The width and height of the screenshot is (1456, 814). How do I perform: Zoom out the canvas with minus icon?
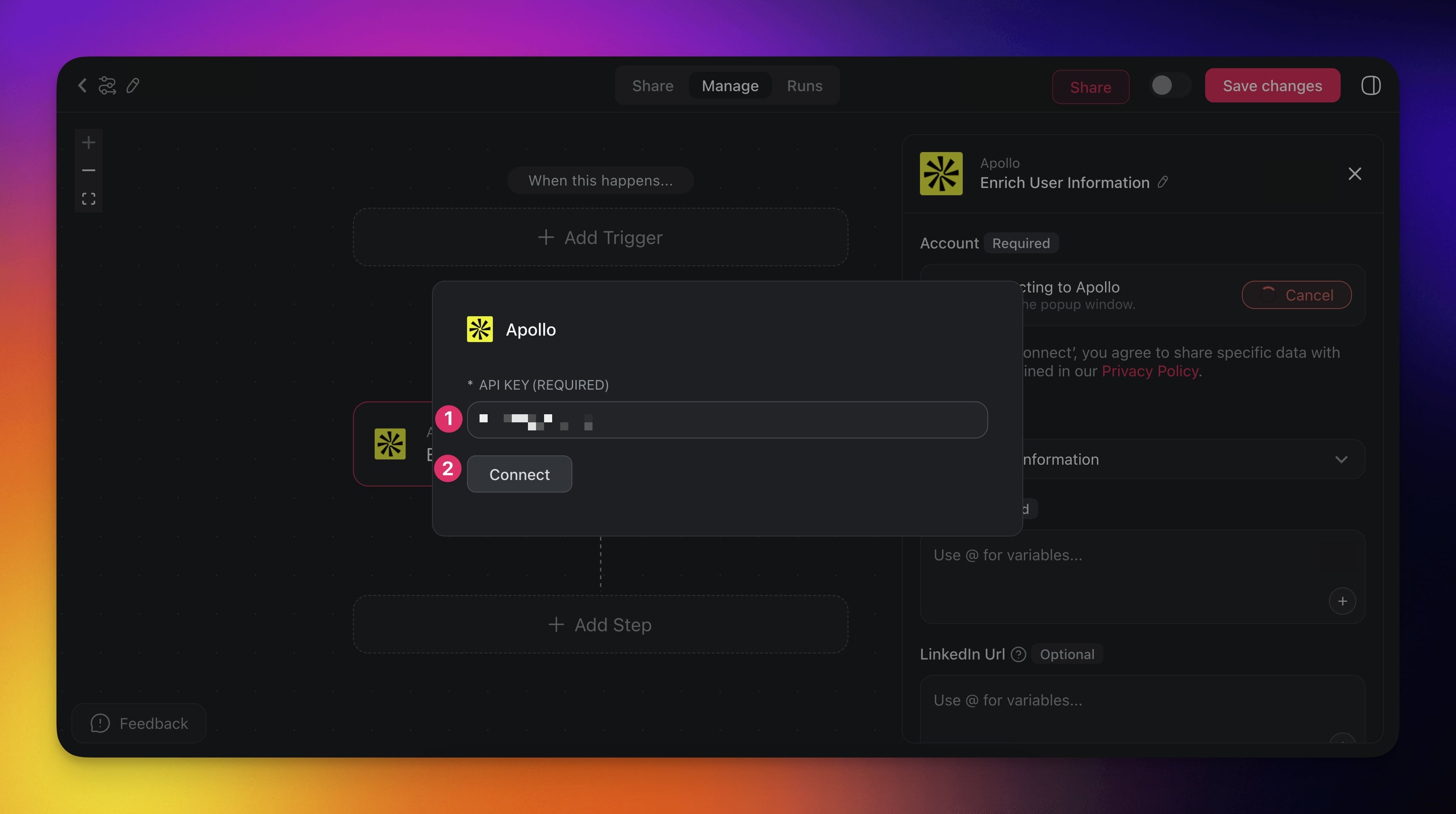point(89,170)
